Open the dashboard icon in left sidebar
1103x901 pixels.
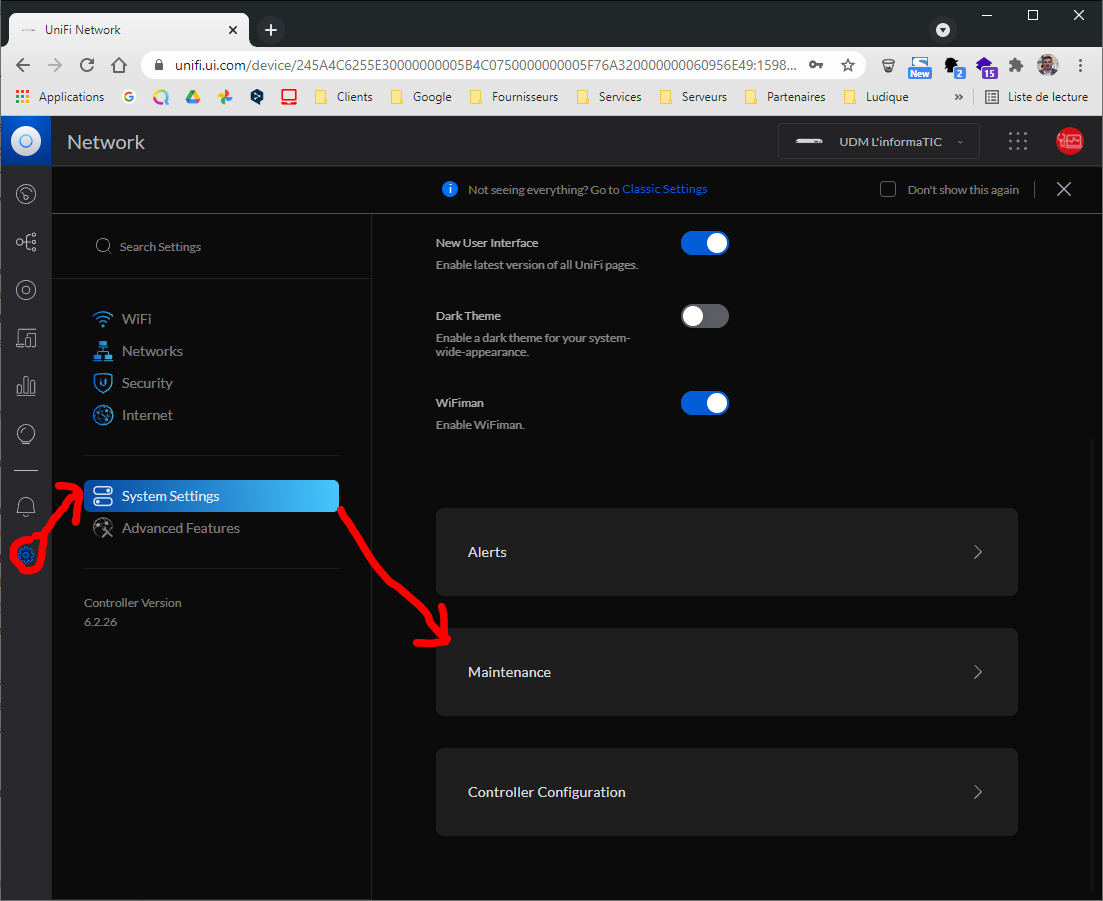tap(26, 194)
